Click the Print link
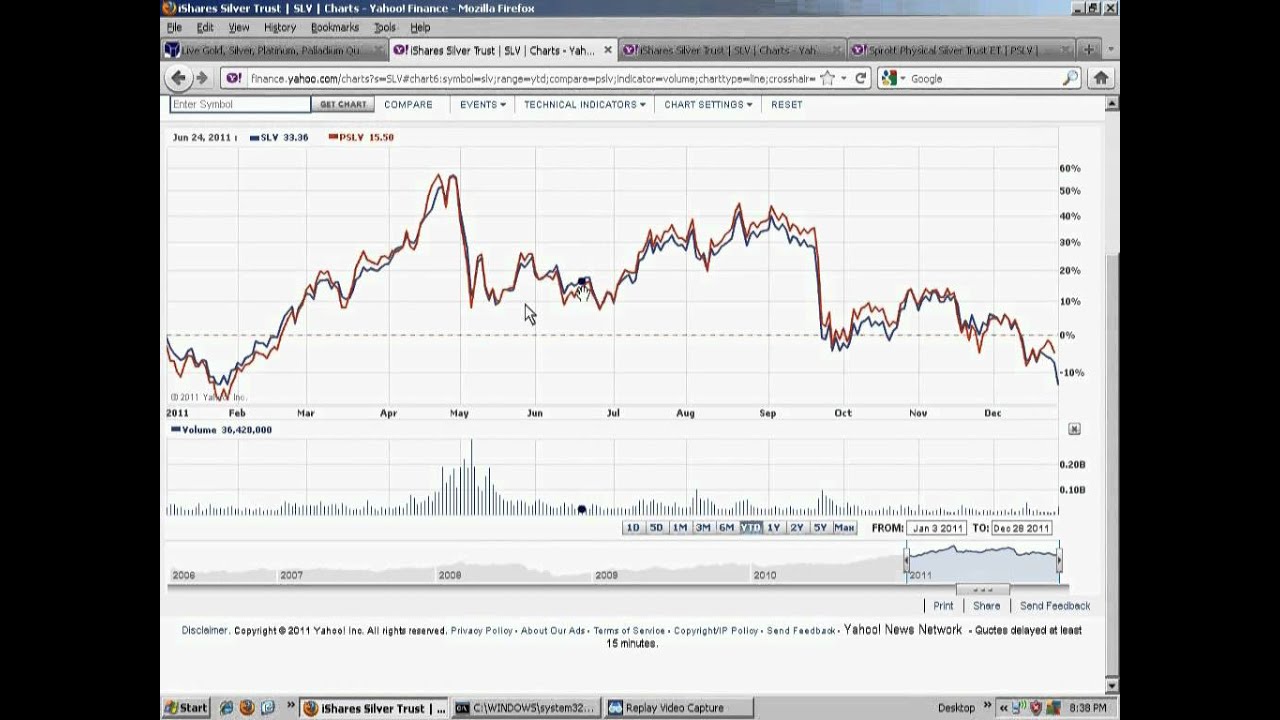 click(943, 606)
